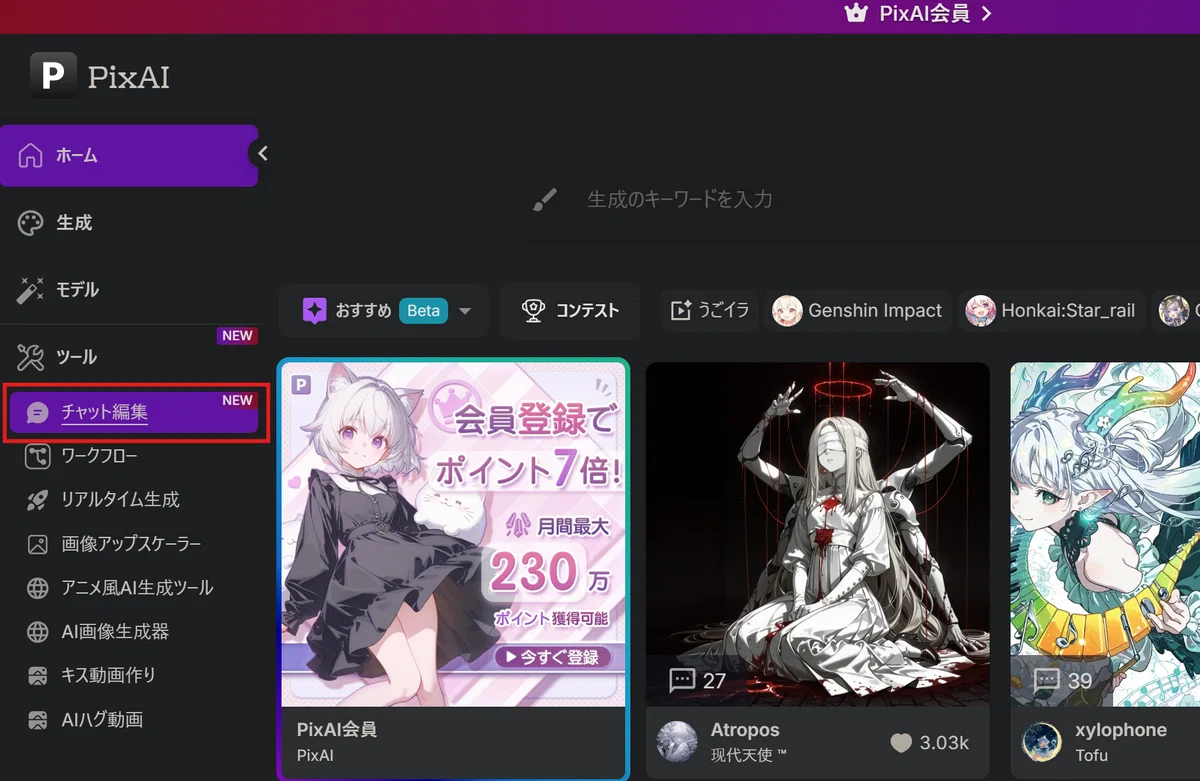
Task: Click author name Tofu
Action: (1091, 754)
